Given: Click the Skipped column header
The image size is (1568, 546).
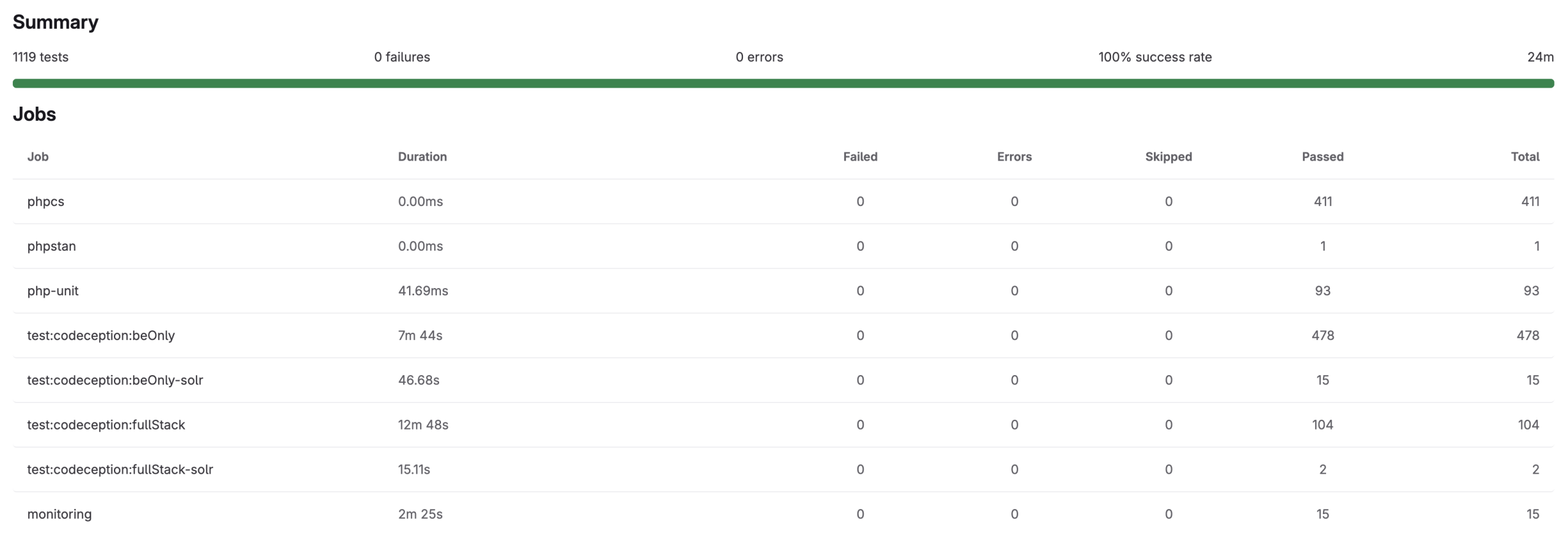Looking at the screenshot, I should click(1168, 157).
